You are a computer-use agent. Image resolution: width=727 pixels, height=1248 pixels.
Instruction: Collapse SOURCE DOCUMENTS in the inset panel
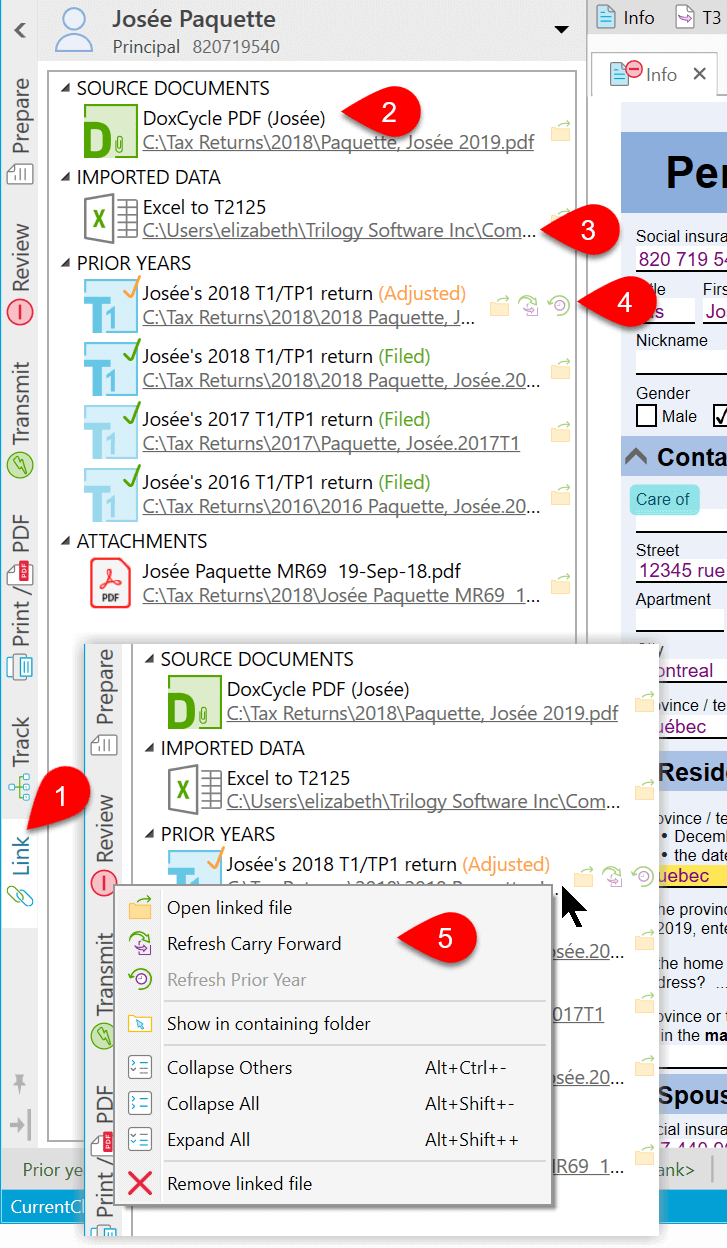150,660
